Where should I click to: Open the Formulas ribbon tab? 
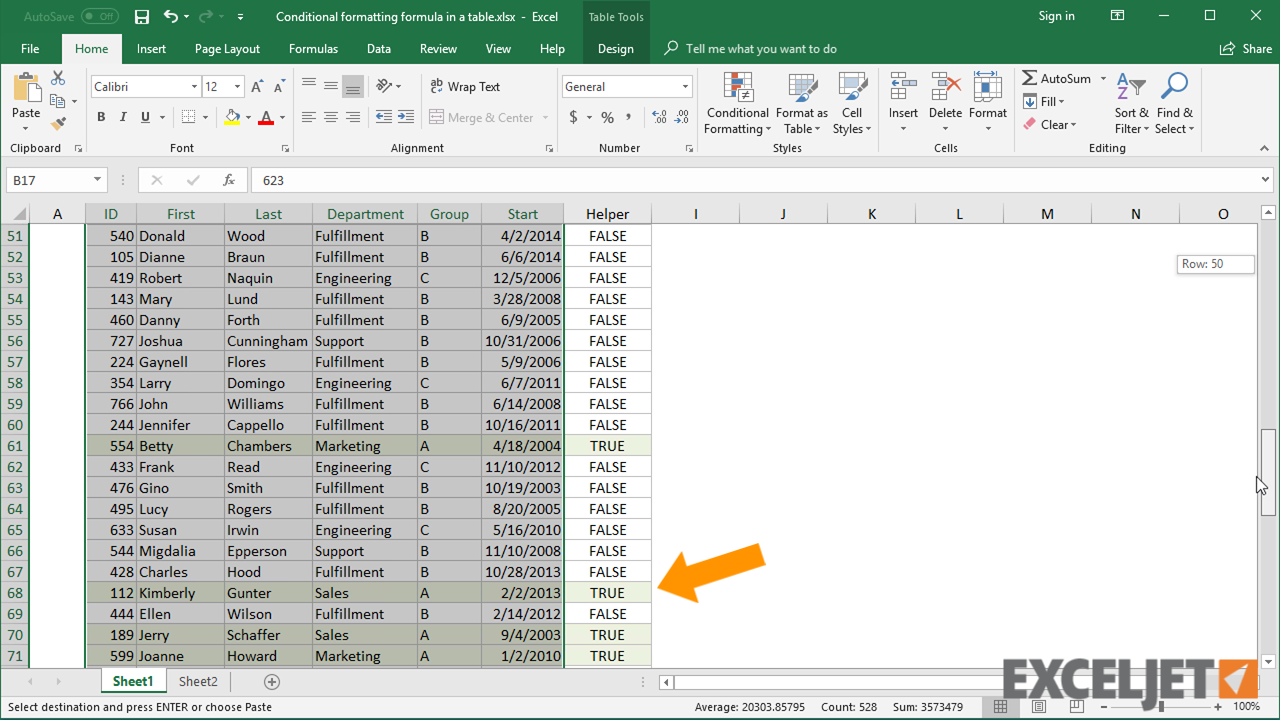(313, 48)
